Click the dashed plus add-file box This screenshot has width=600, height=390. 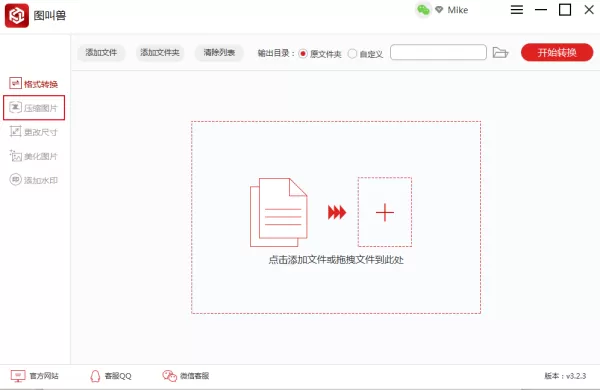pyautogui.click(x=385, y=212)
